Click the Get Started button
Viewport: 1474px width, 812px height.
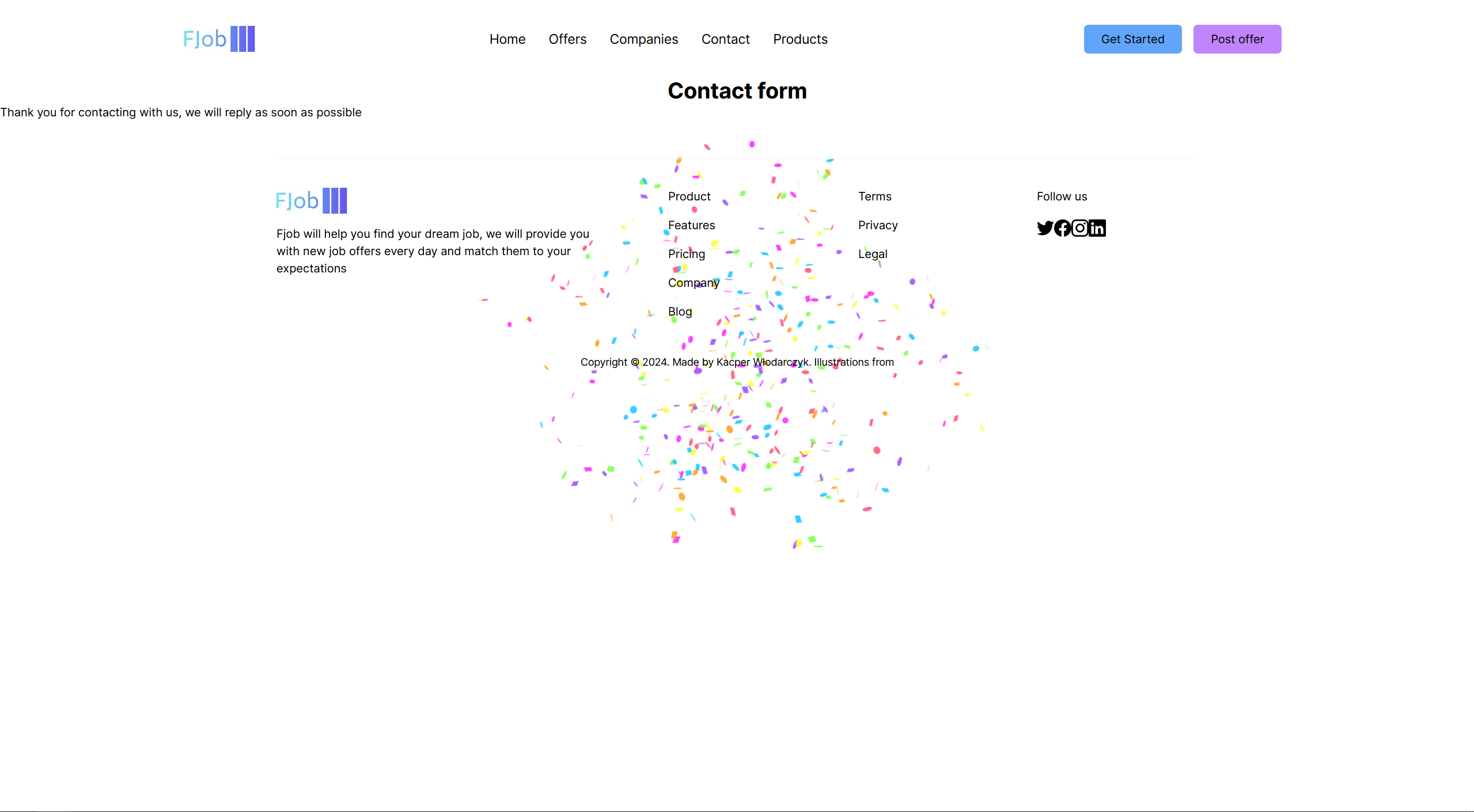1133,39
